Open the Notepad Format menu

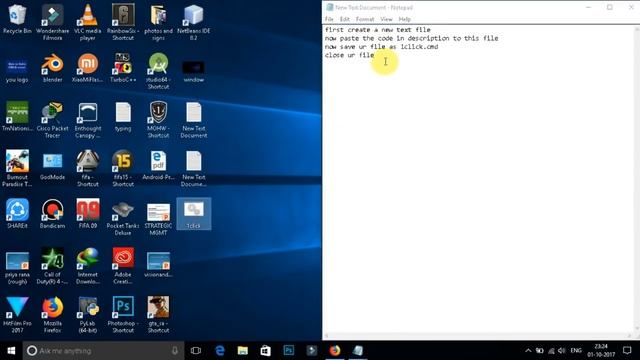(365, 19)
